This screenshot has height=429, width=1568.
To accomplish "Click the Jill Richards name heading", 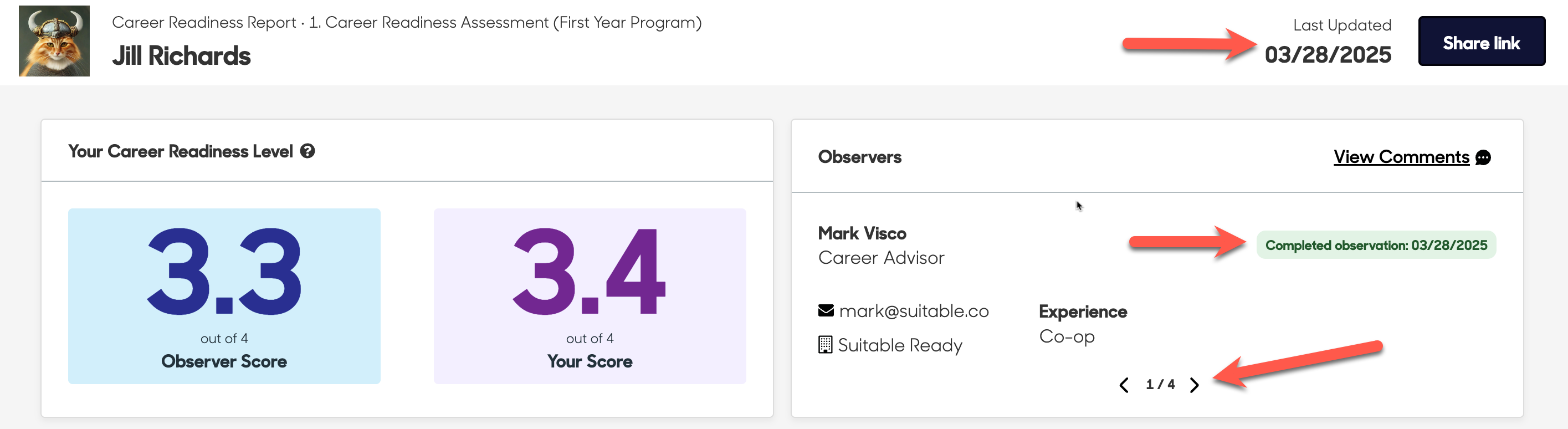I will 181,56.
